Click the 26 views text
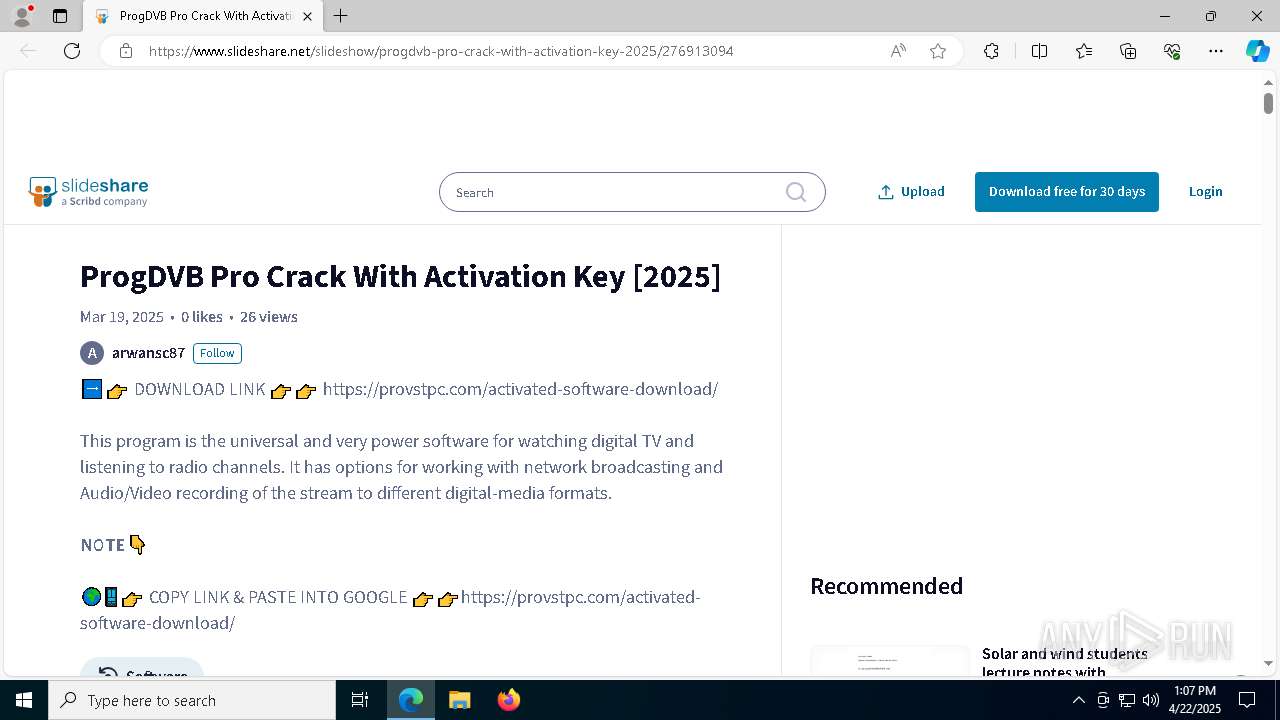This screenshot has width=1280, height=720. [269, 317]
